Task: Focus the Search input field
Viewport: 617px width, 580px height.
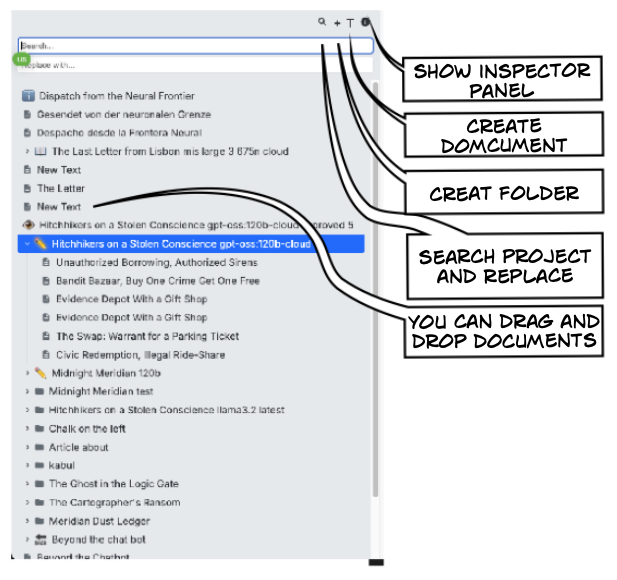Action: point(195,46)
